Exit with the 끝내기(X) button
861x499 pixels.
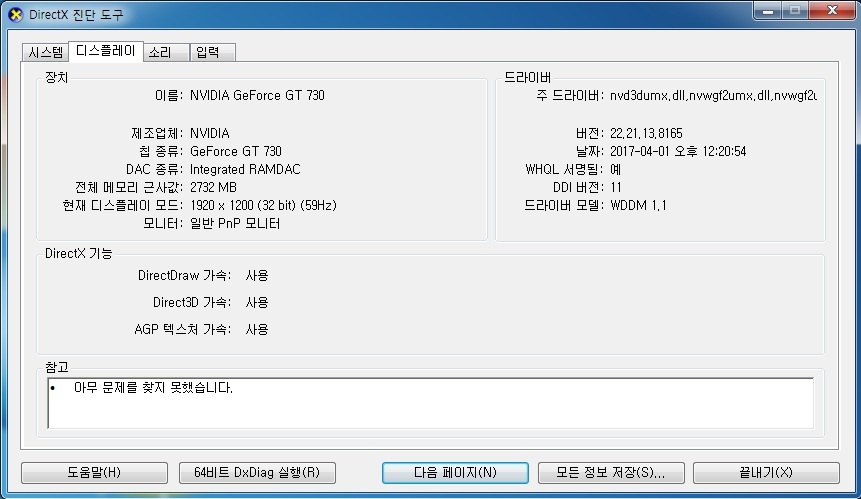point(766,473)
